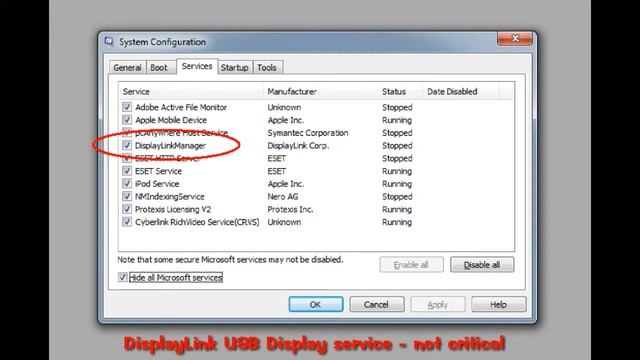Image resolution: width=640 pixels, height=360 pixels.
Task: Open the Tools tab
Action: (267, 68)
